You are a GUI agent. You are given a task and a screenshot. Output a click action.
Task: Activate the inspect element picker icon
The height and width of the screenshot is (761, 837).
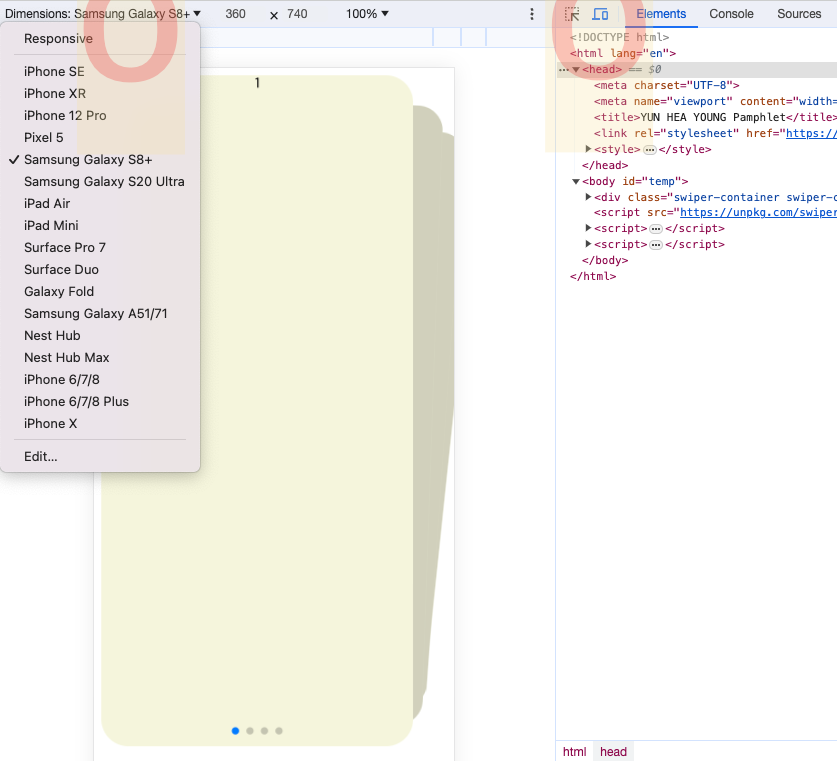click(x=572, y=14)
